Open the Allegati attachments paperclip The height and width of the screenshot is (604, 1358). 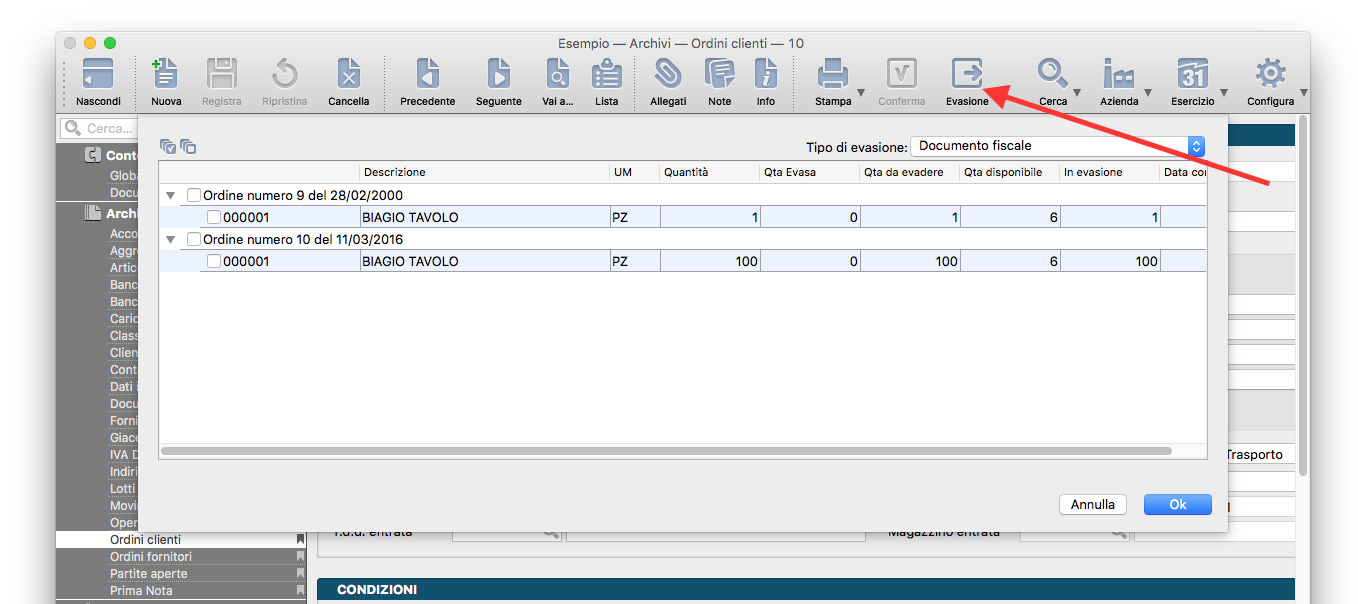tap(668, 75)
